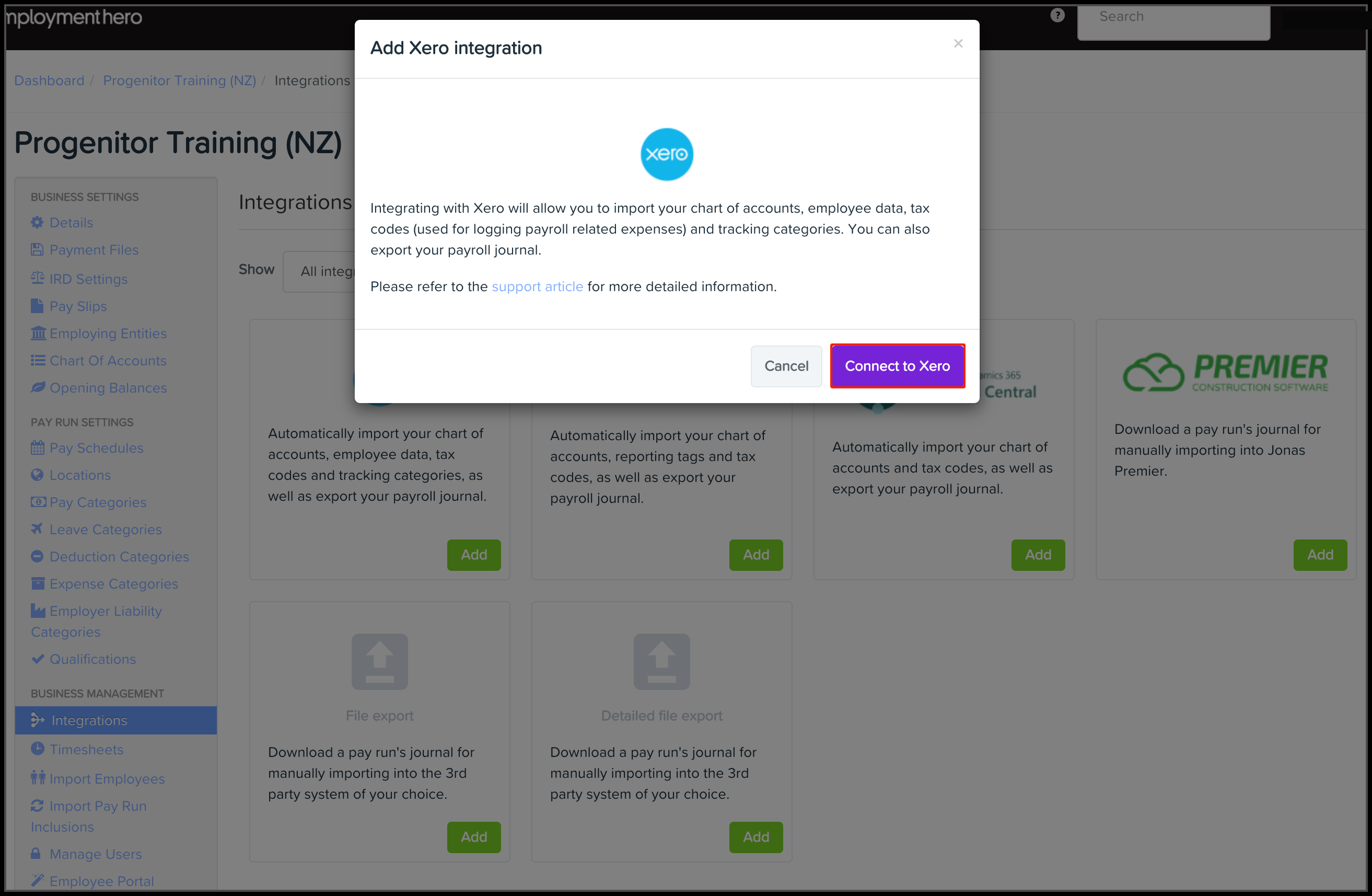Viewport: 1372px width, 896px height.
Task: Open Employee Portal from the sidebar
Action: (x=101, y=881)
